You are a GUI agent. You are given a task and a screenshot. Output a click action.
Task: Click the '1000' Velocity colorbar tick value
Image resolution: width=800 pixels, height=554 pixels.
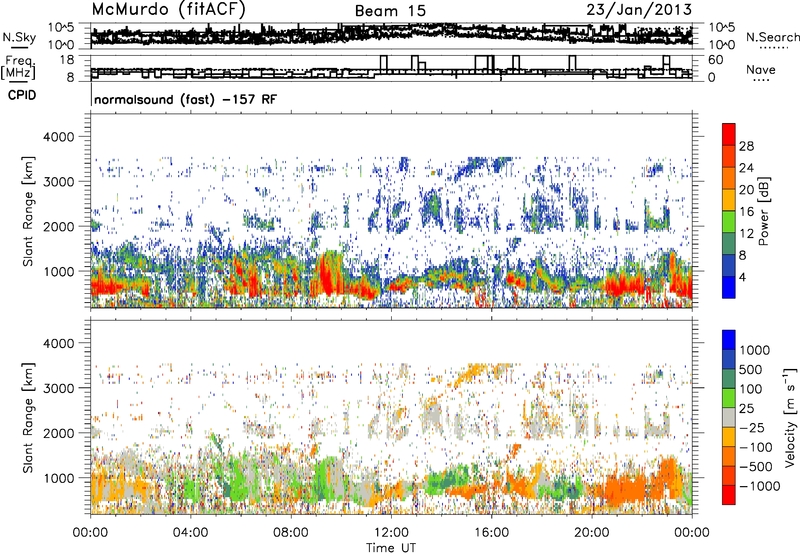755,350
